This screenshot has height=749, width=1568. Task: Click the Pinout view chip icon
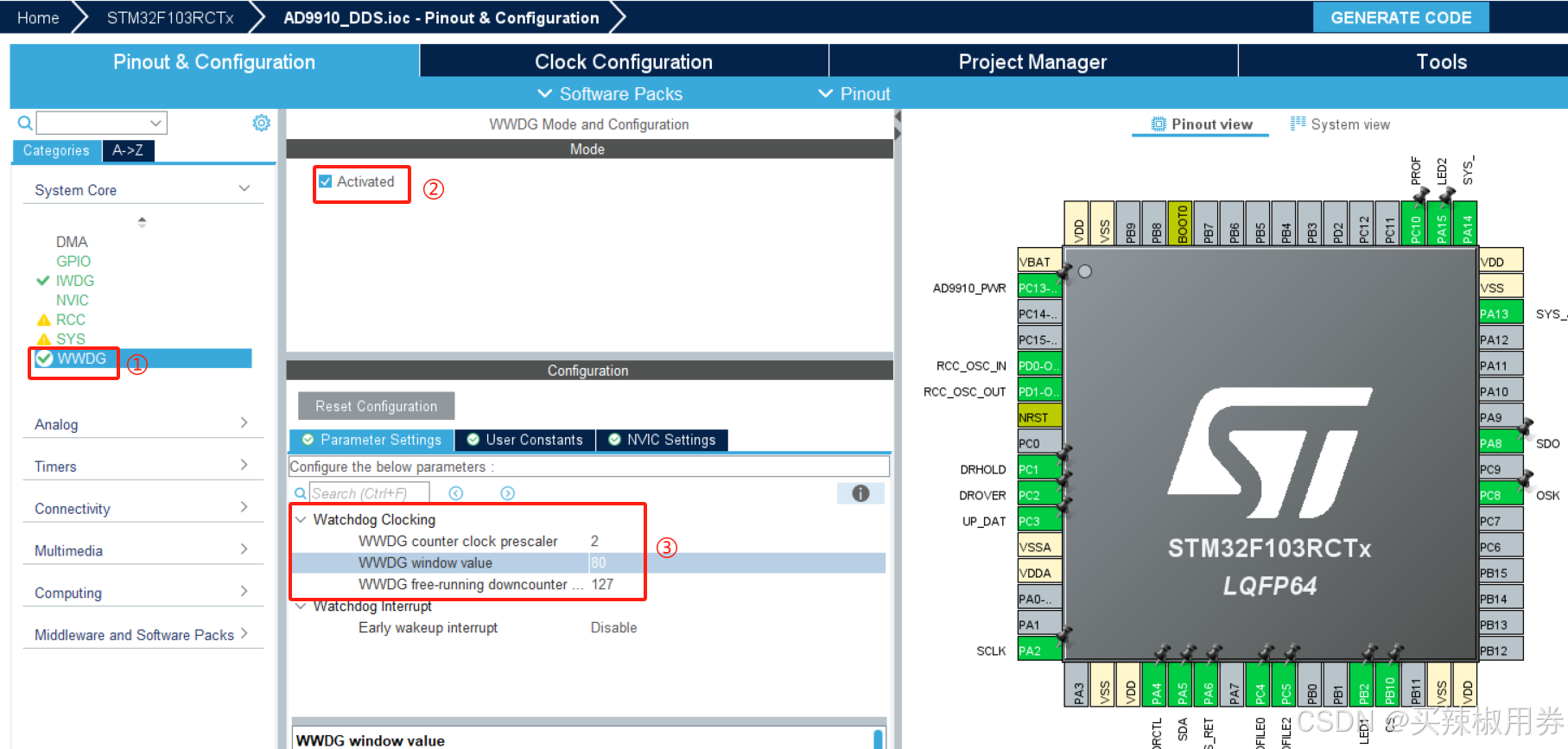[x=1159, y=124]
